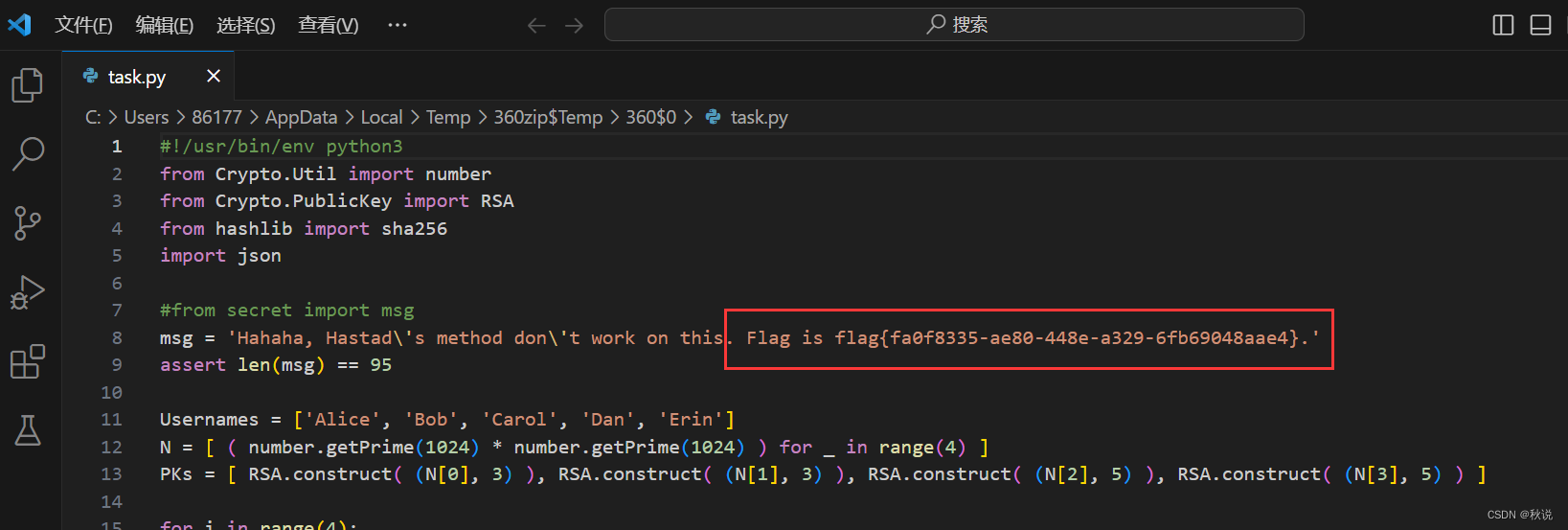Click the Local breadcrumb segment

tap(381, 117)
